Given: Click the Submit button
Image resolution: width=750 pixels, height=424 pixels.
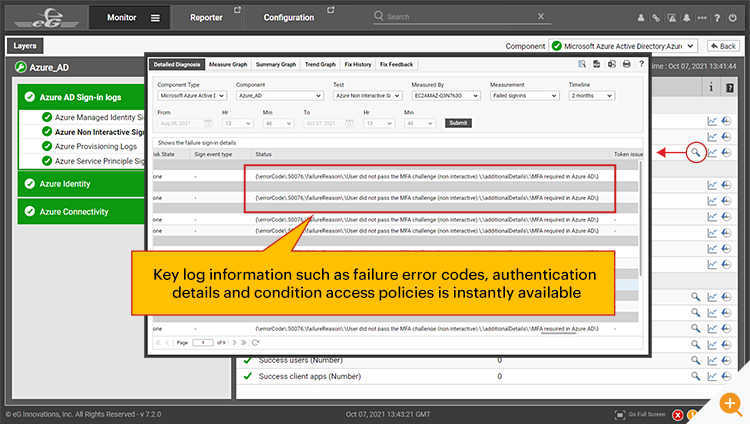Looking at the screenshot, I should [458, 123].
